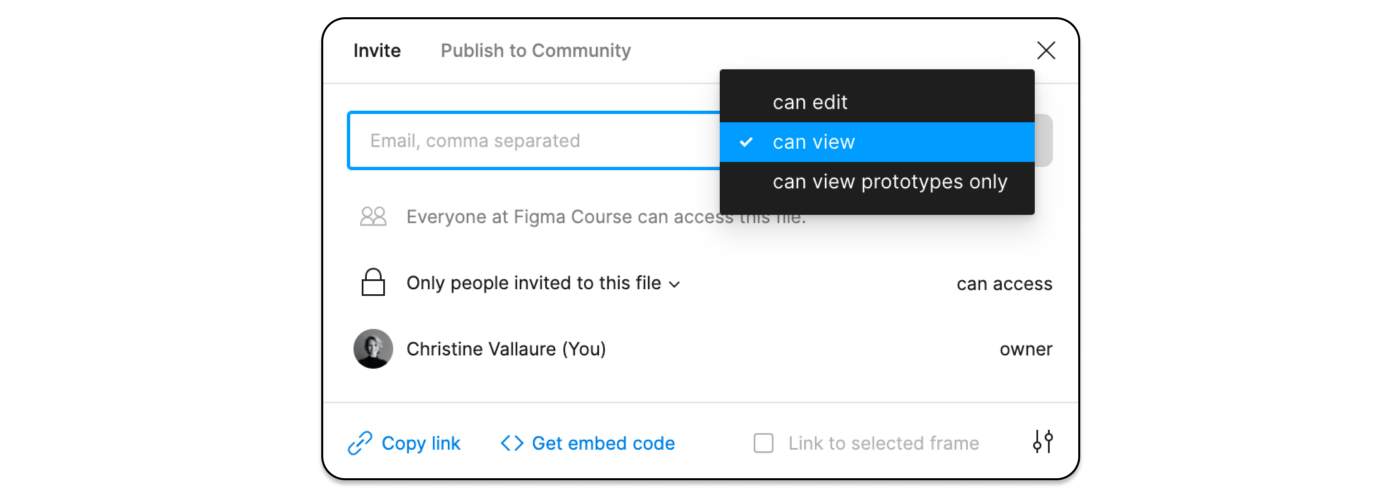Expand Only people invited to this file dropdown

(533, 283)
